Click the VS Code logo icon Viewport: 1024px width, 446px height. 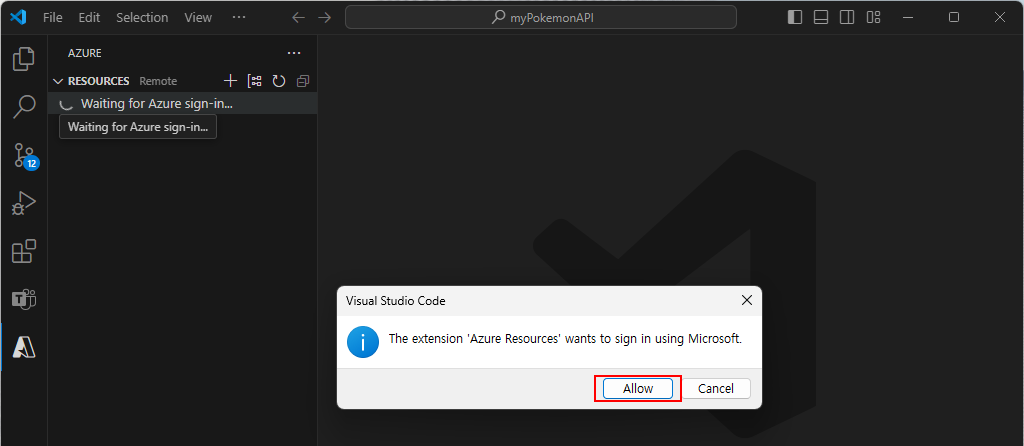[x=17, y=17]
